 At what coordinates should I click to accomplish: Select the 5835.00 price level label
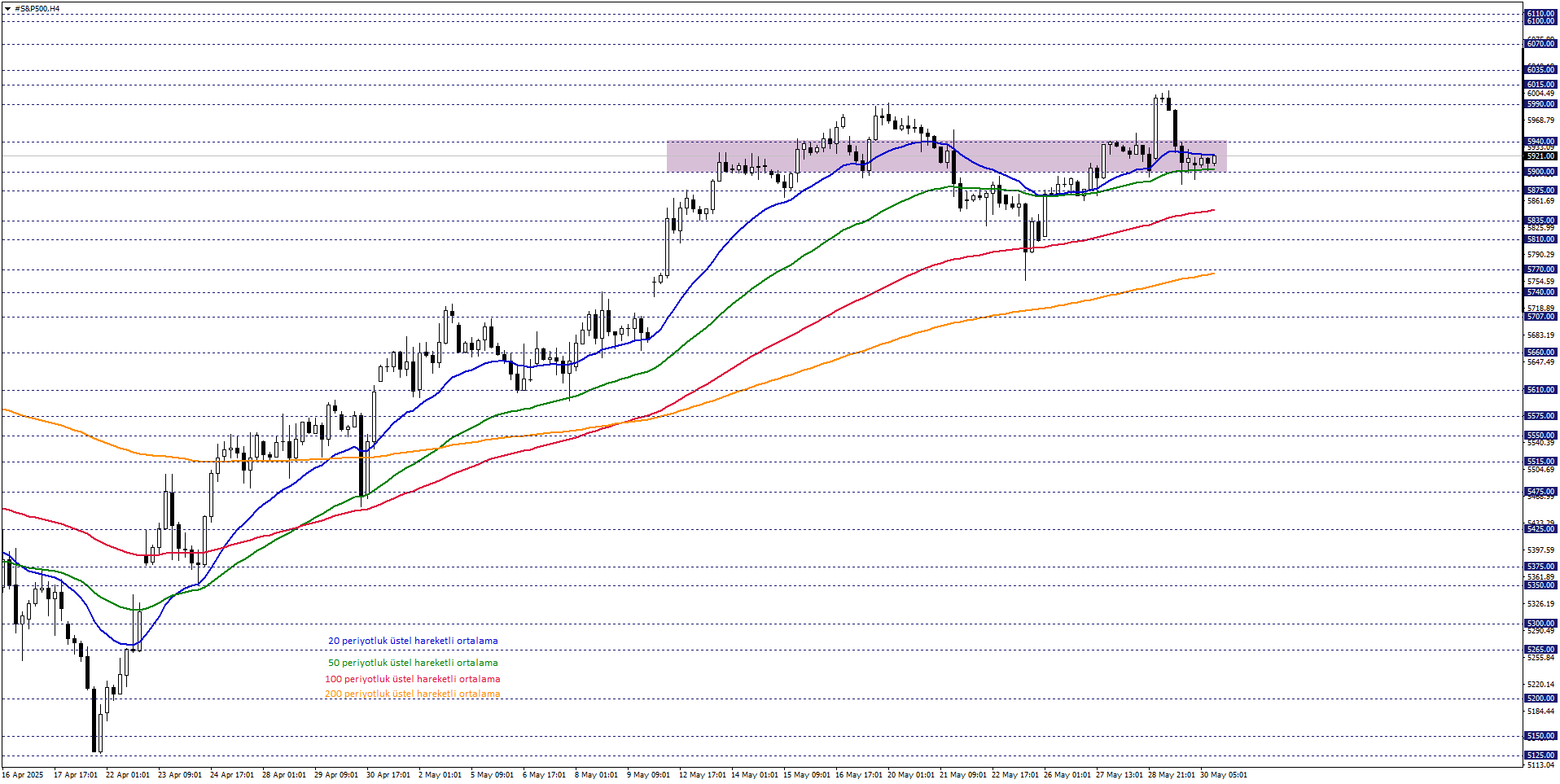[1540, 221]
